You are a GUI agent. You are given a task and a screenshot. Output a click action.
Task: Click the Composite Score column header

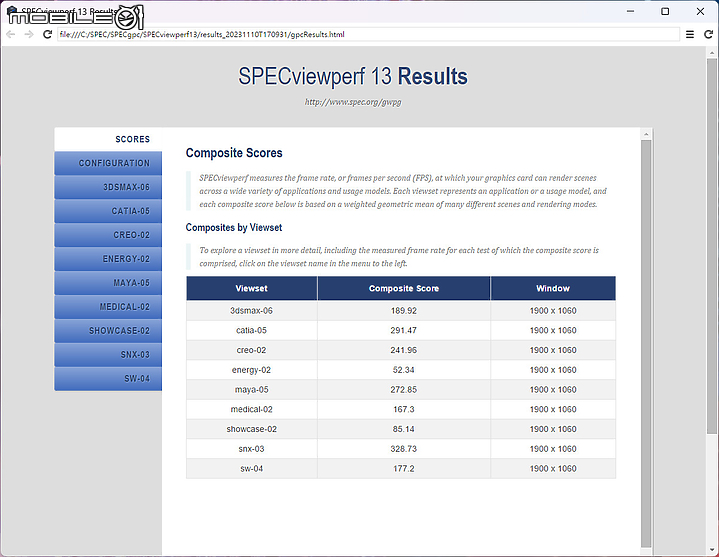click(x=404, y=288)
